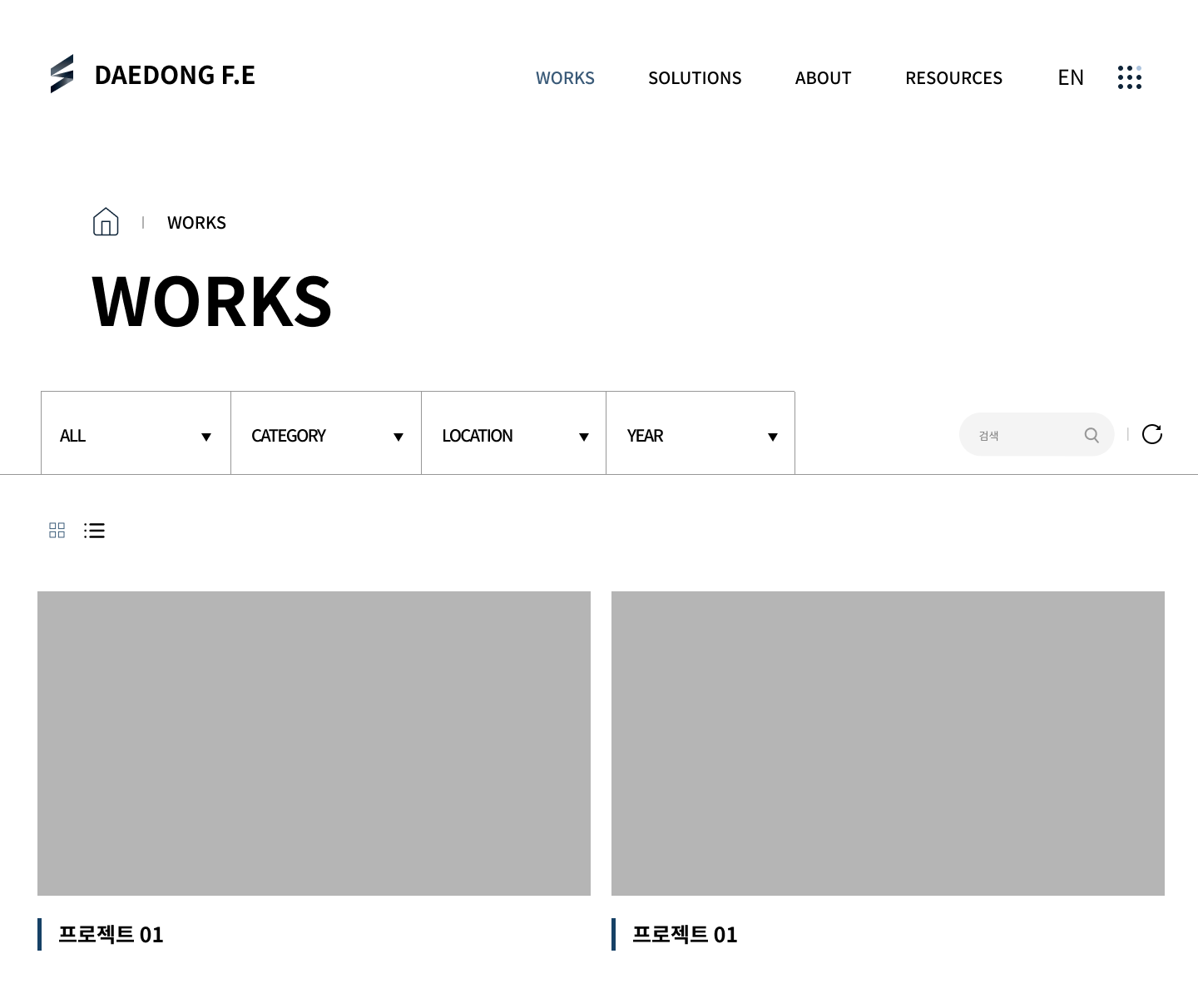Click the DAEDONG F.E brand name text
Viewport: 1198px width, 1008px height.
(175, 75)
